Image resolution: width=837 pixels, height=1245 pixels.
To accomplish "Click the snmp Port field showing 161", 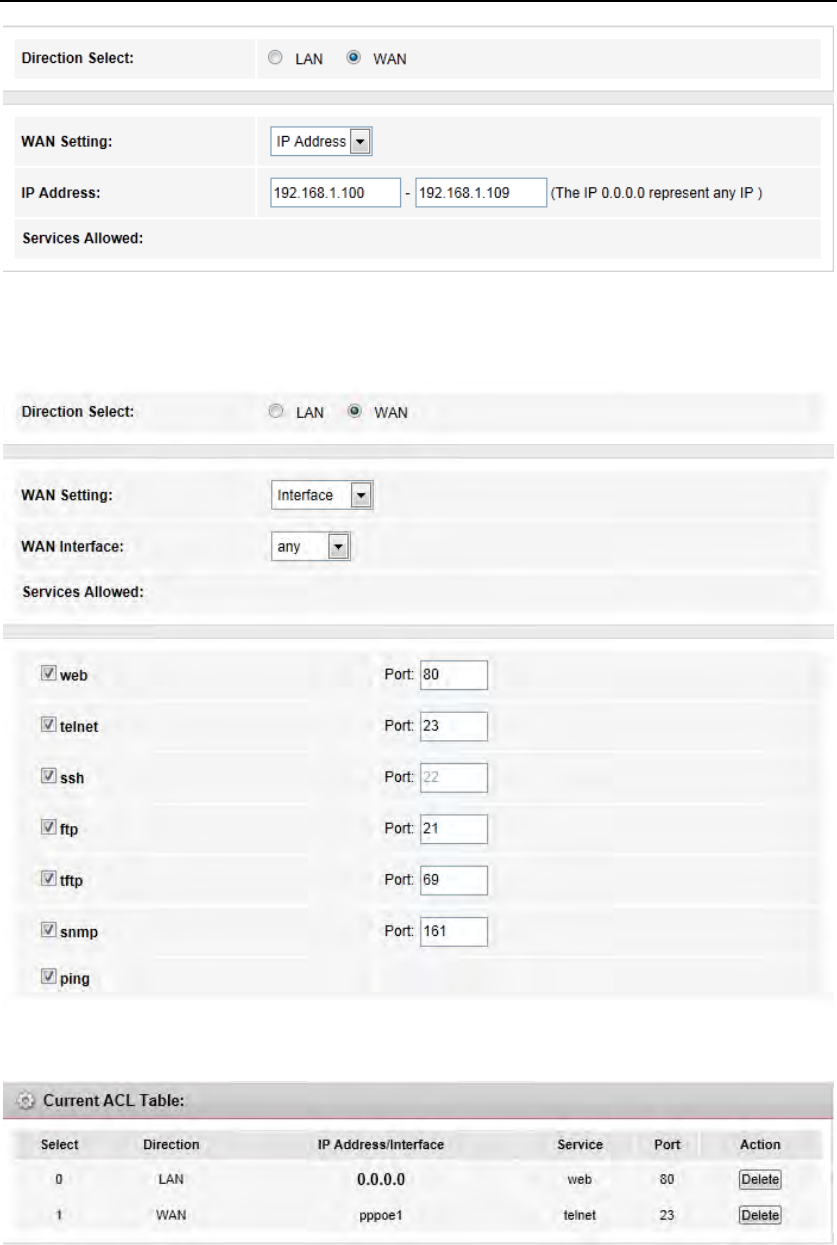I will 453,930.
